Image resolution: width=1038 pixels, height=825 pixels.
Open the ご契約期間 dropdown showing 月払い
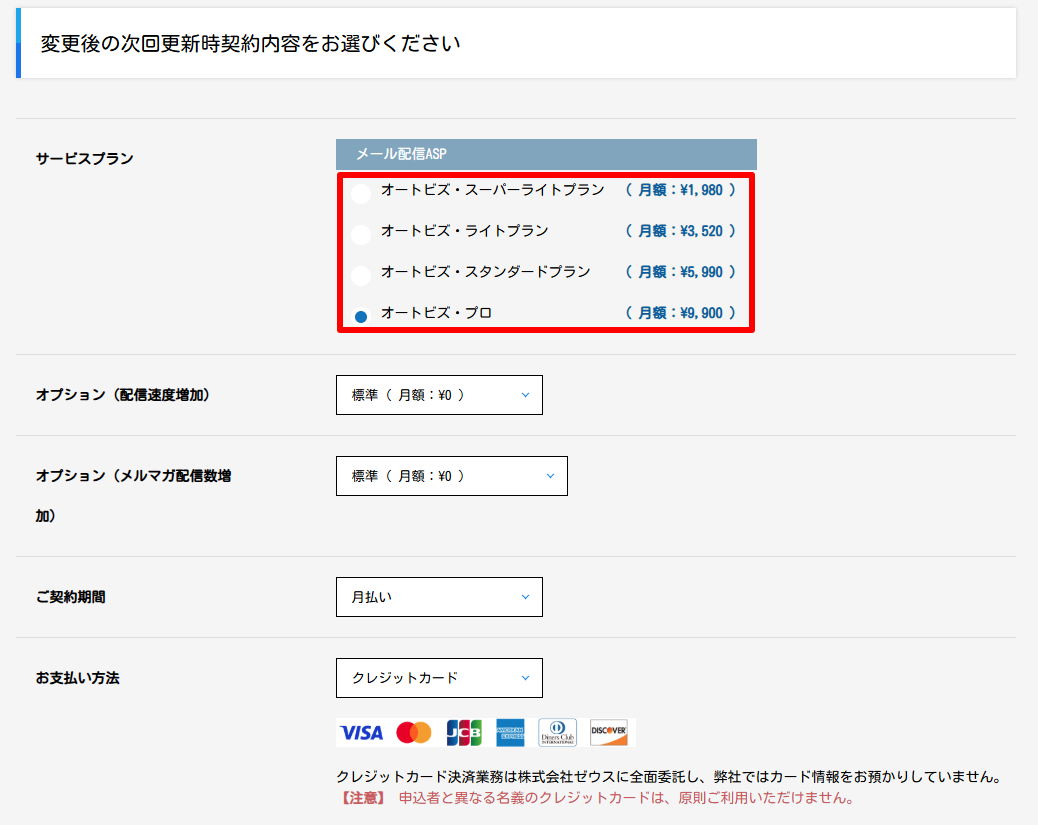pyautogui.click(x=439, y=597)
